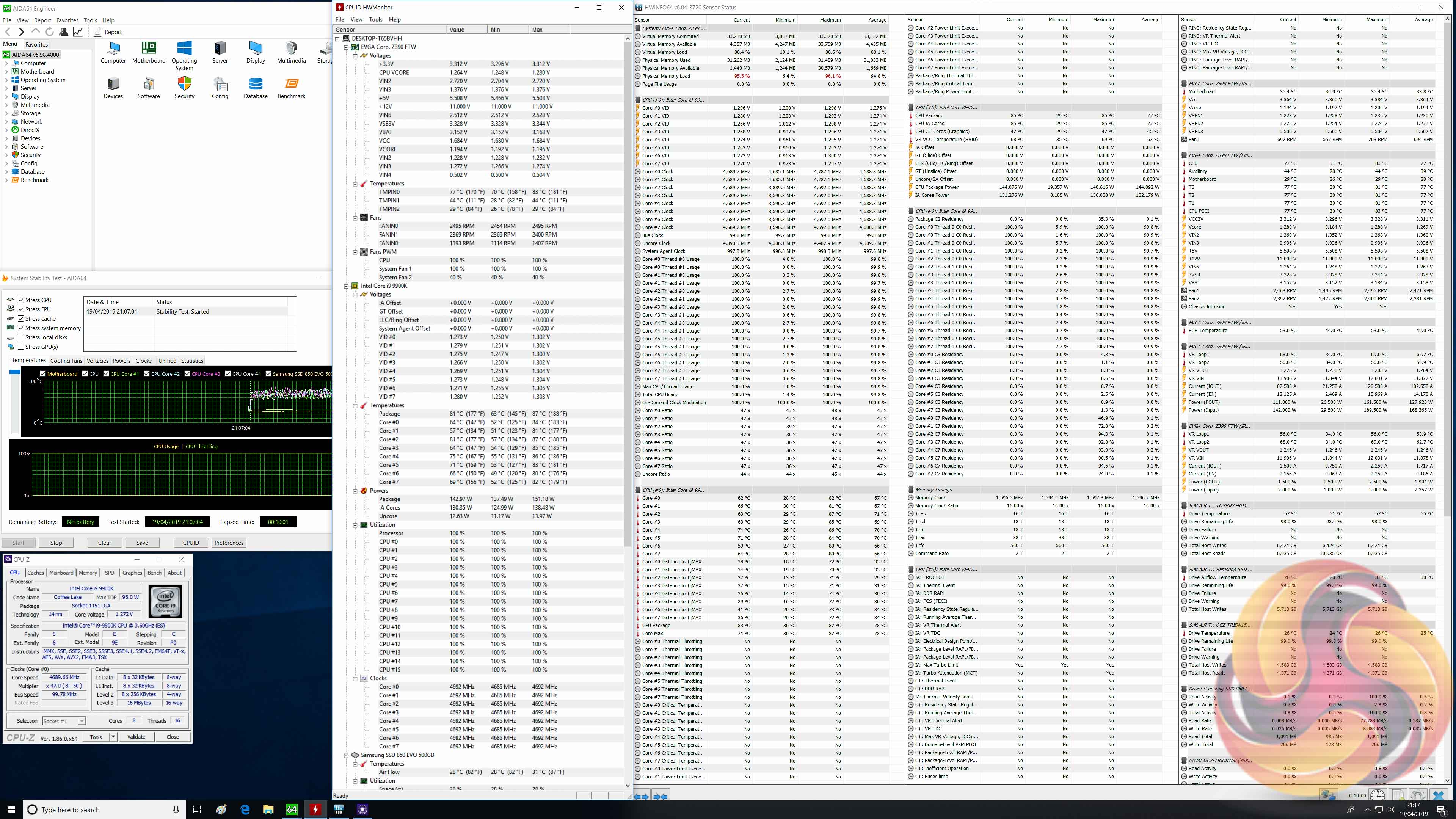Stop the stability test
The image size is (1456, 819).
[56, 543]
